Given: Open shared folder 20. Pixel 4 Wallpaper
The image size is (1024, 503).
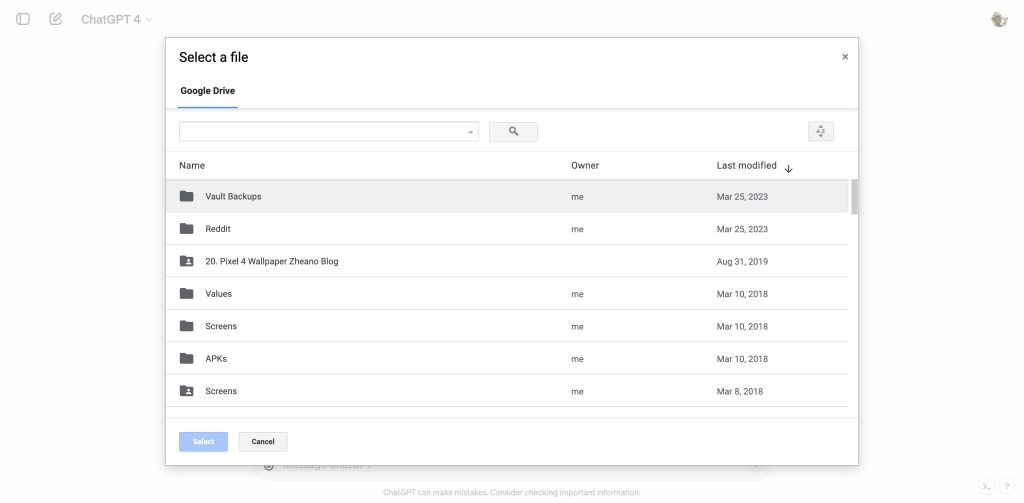Looking at the screenshot, I should (271, 262).
